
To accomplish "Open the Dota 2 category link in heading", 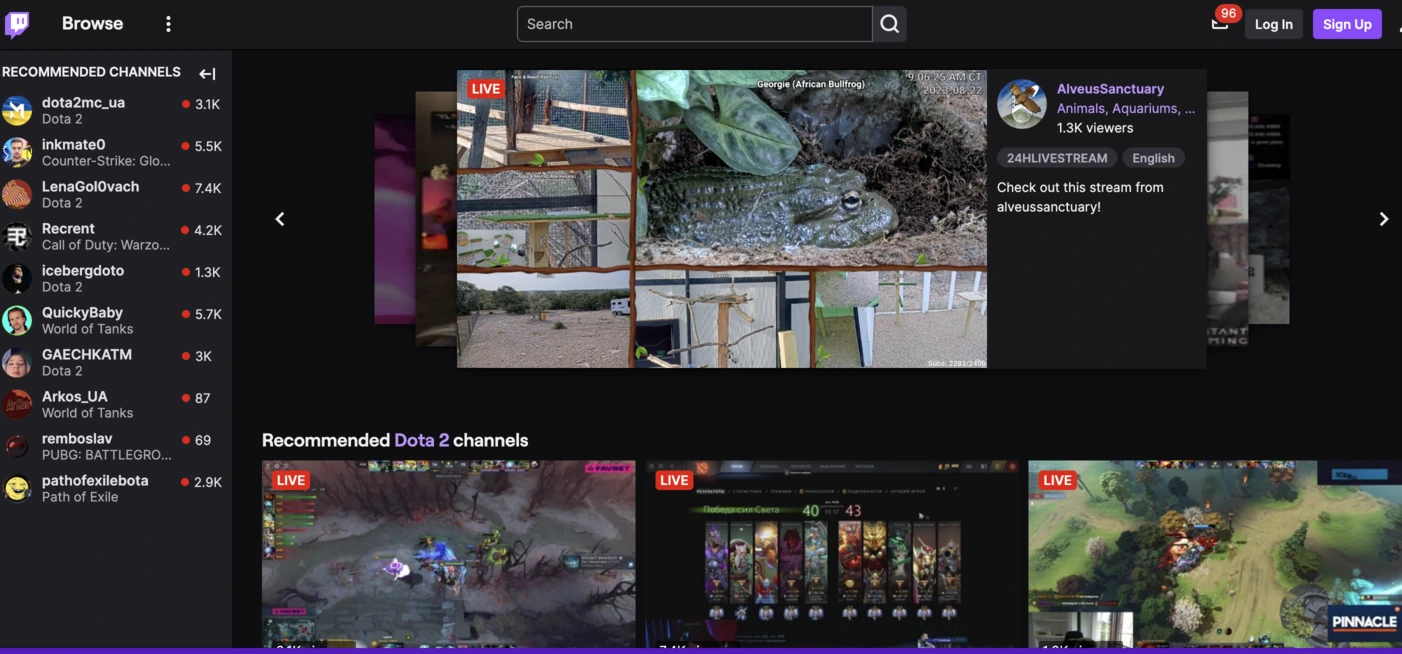I will tap(421, 440).
